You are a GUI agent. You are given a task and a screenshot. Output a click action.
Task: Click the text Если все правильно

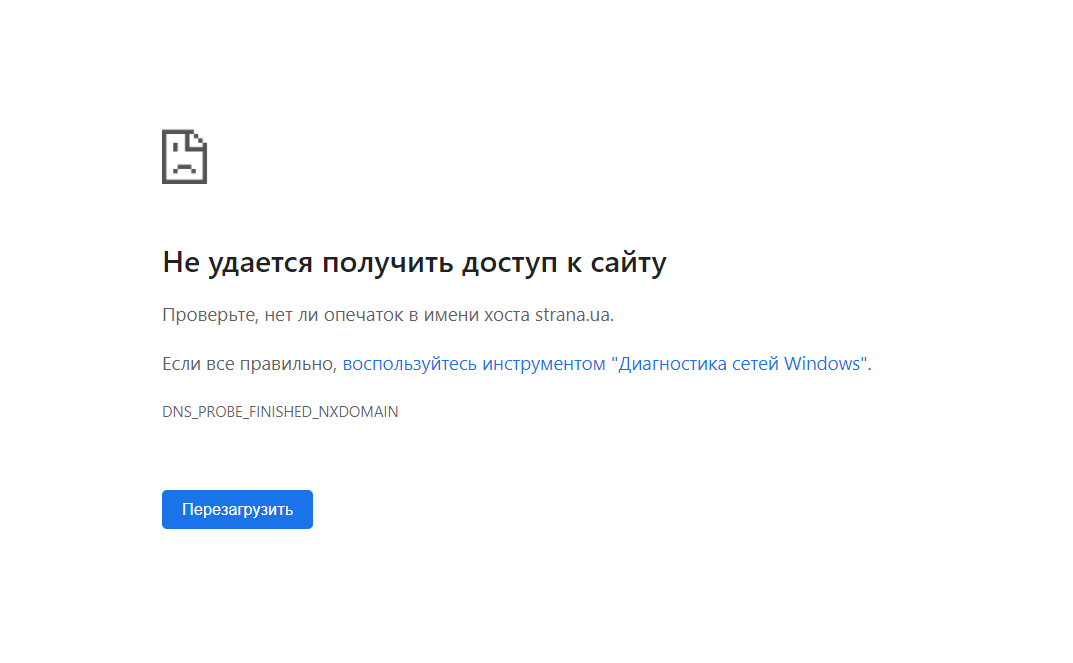tap(249, 364)
